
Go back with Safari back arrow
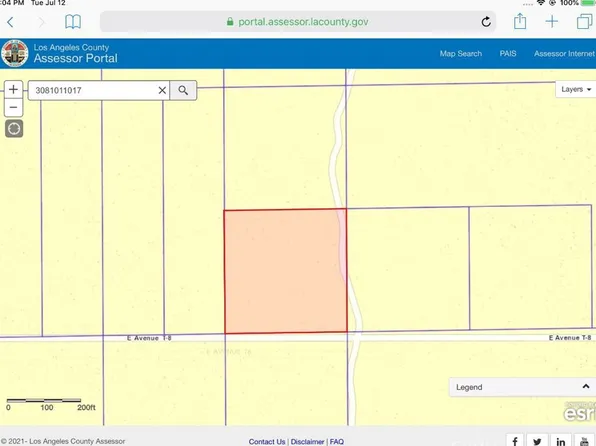10,22
